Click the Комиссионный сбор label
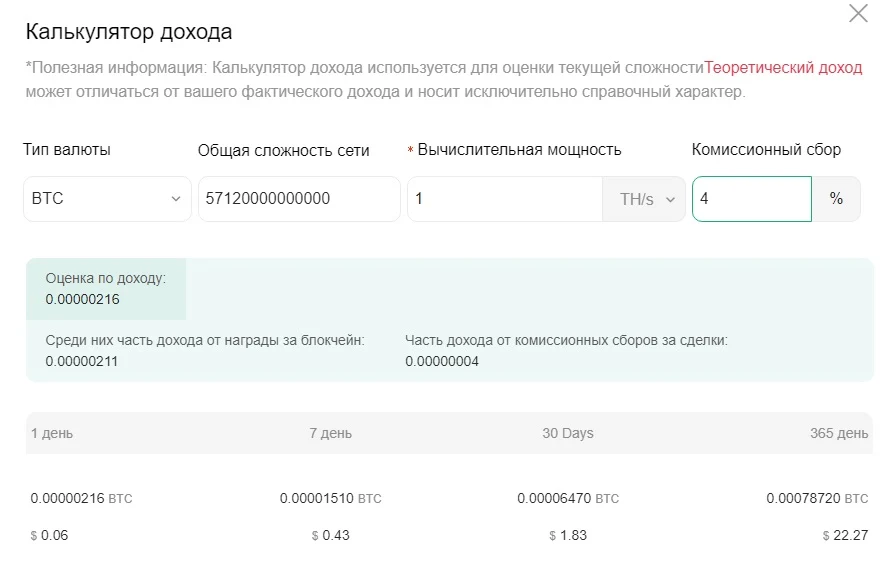The image size is (890, 581). tap(766, 150)
